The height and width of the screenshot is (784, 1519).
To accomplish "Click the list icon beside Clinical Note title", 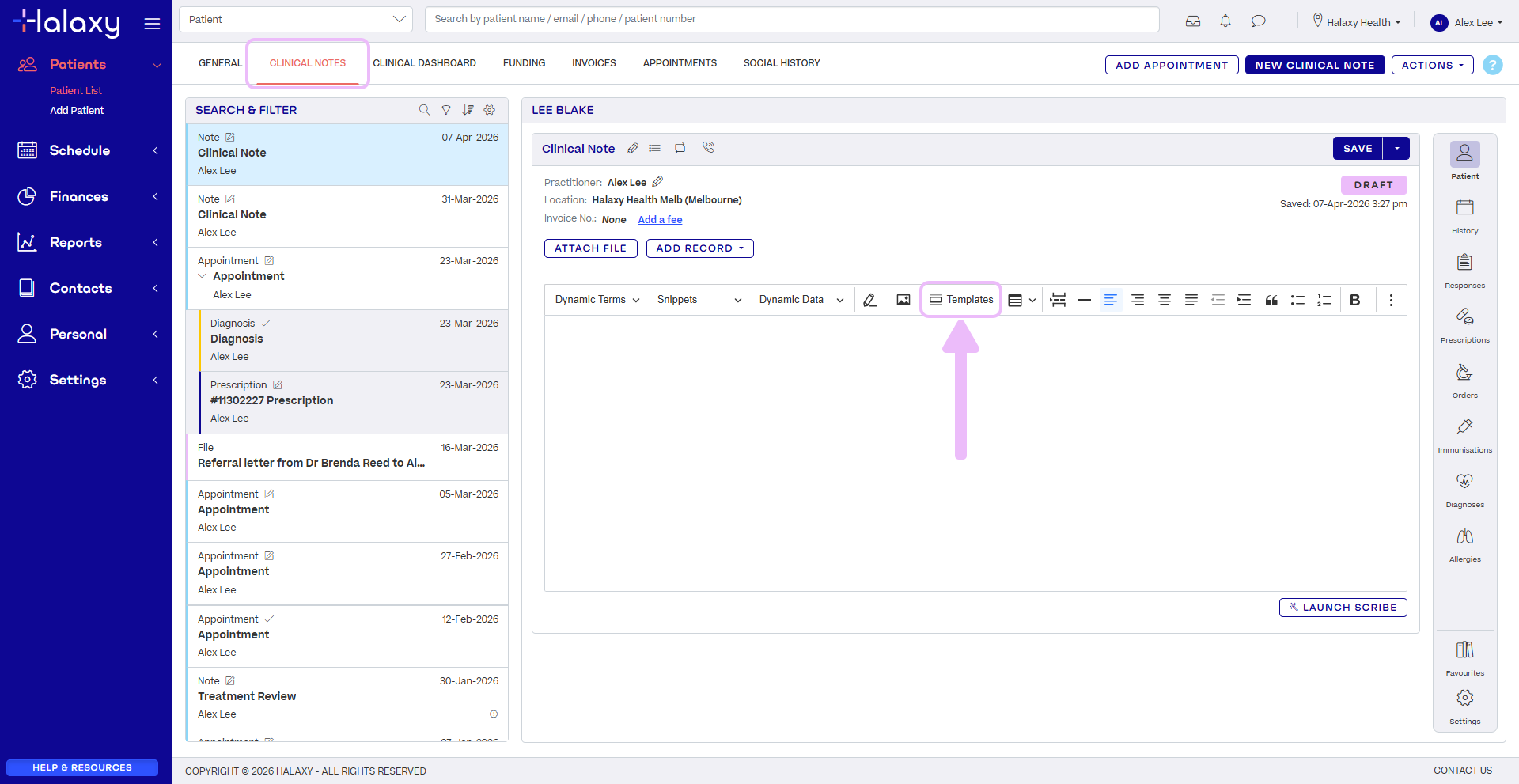I will [655, 148].
